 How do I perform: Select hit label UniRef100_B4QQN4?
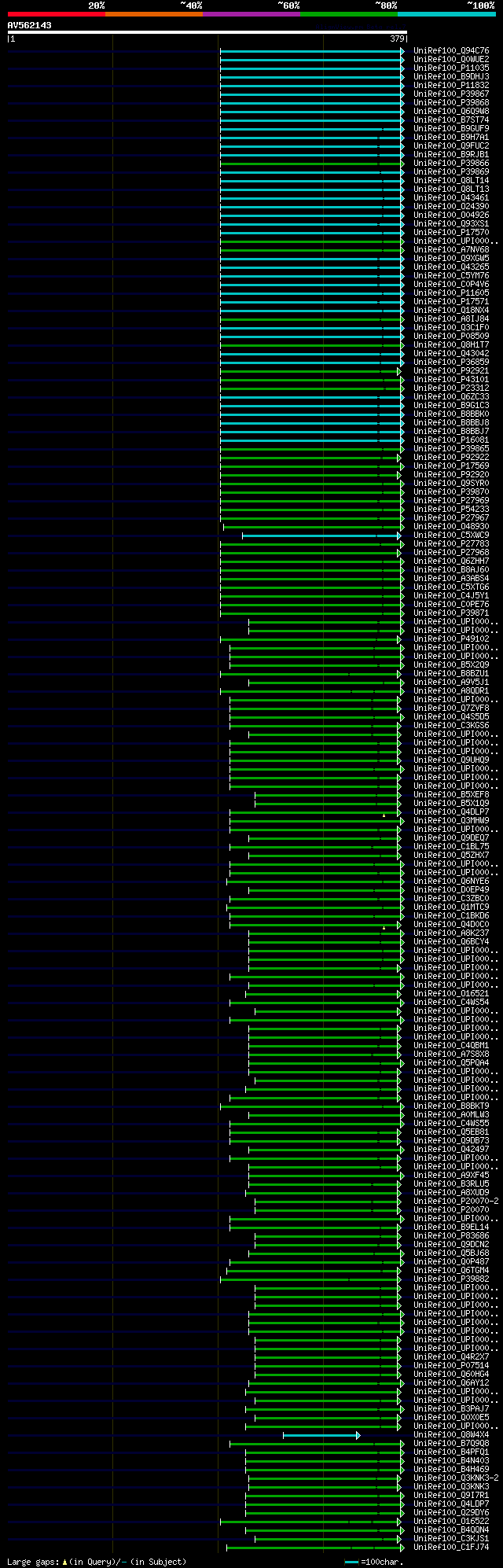[x=451, y=1530]
